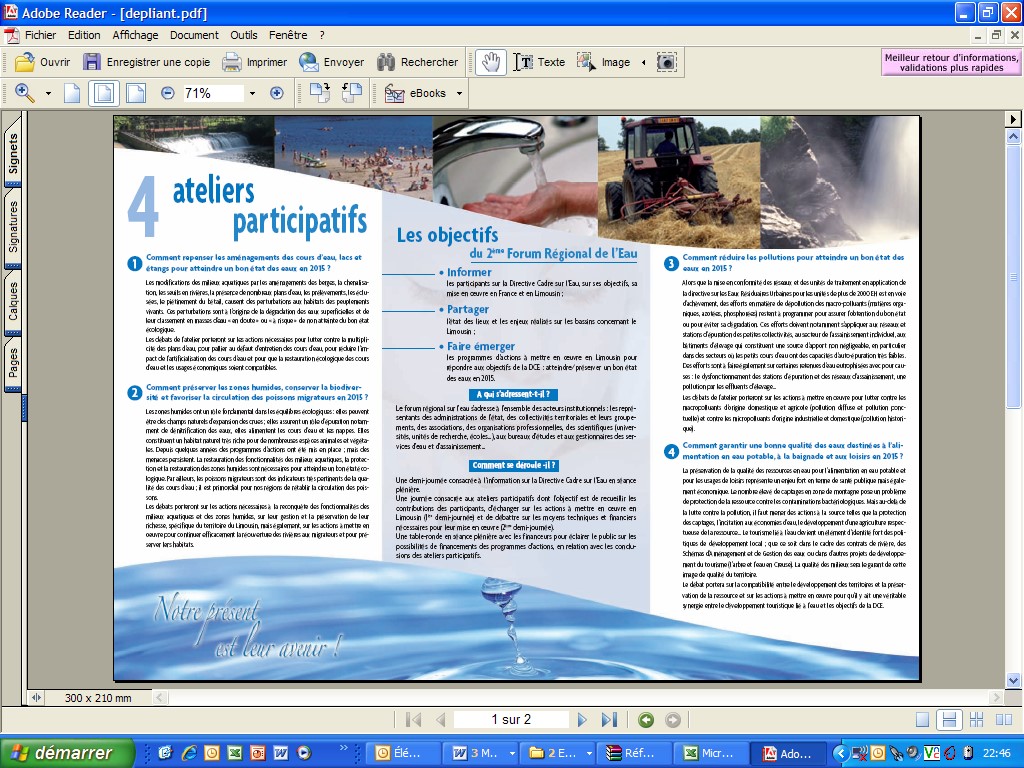Screen dimensions: 1024x768
Task: Click the zoom-in magnifier tool
Action: tap(24, 93)
